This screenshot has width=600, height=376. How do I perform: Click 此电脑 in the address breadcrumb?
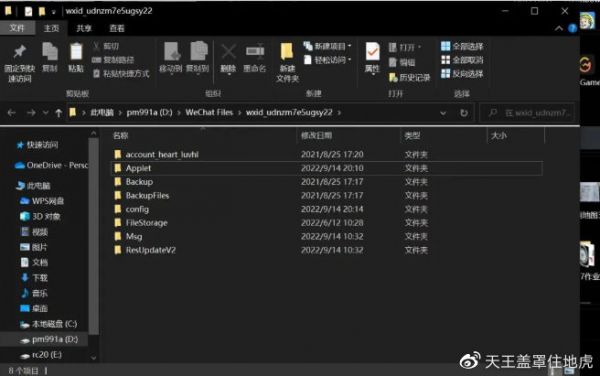point(102,112)
